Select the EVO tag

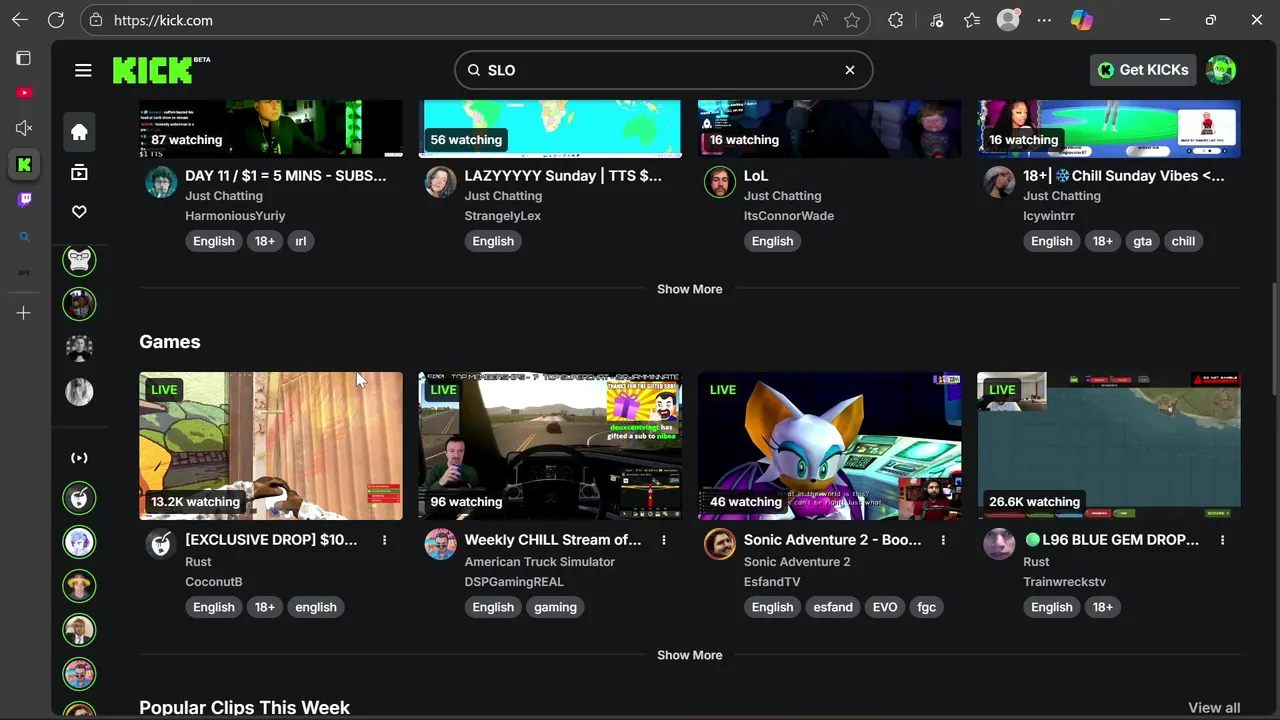pyautogui.click(x=885, y=607)
